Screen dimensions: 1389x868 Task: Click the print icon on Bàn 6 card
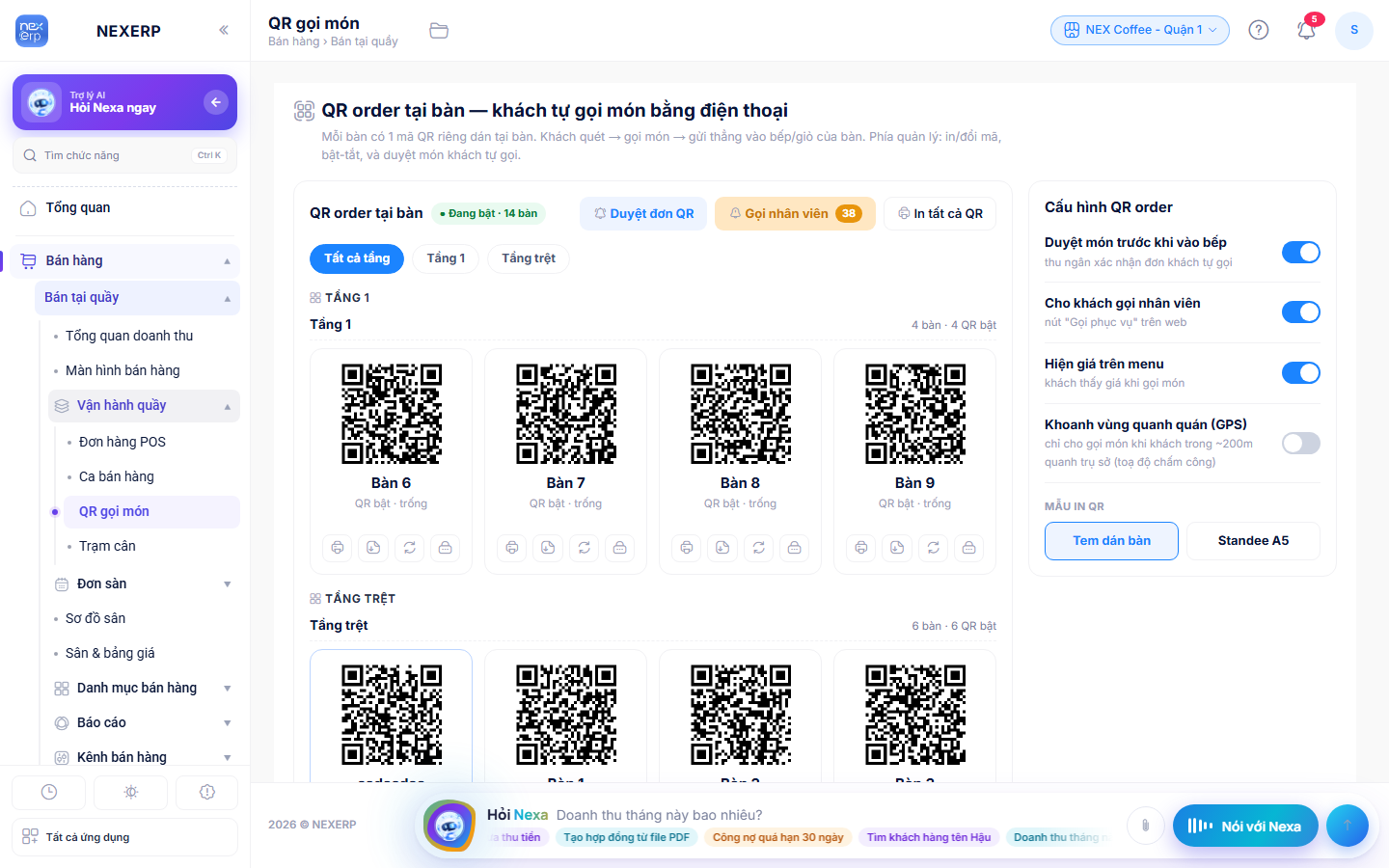pos(338,548)
